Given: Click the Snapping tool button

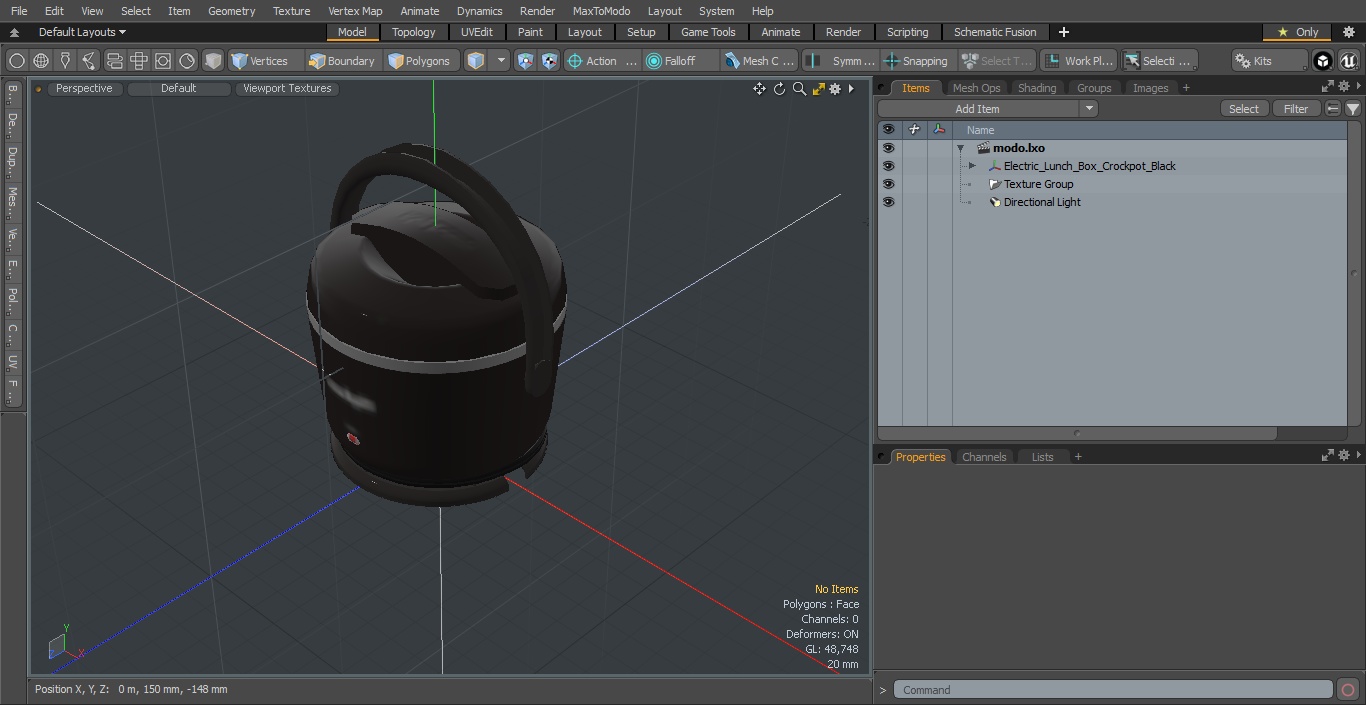Looking at the screenshot, I should click(916, 61).
